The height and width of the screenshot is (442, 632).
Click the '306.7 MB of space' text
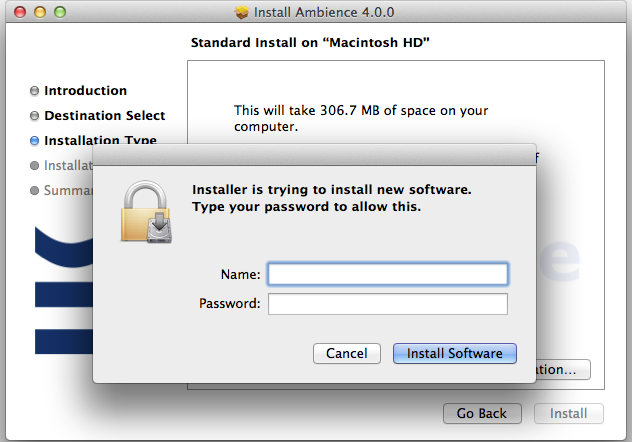click(x=377, y=110)
